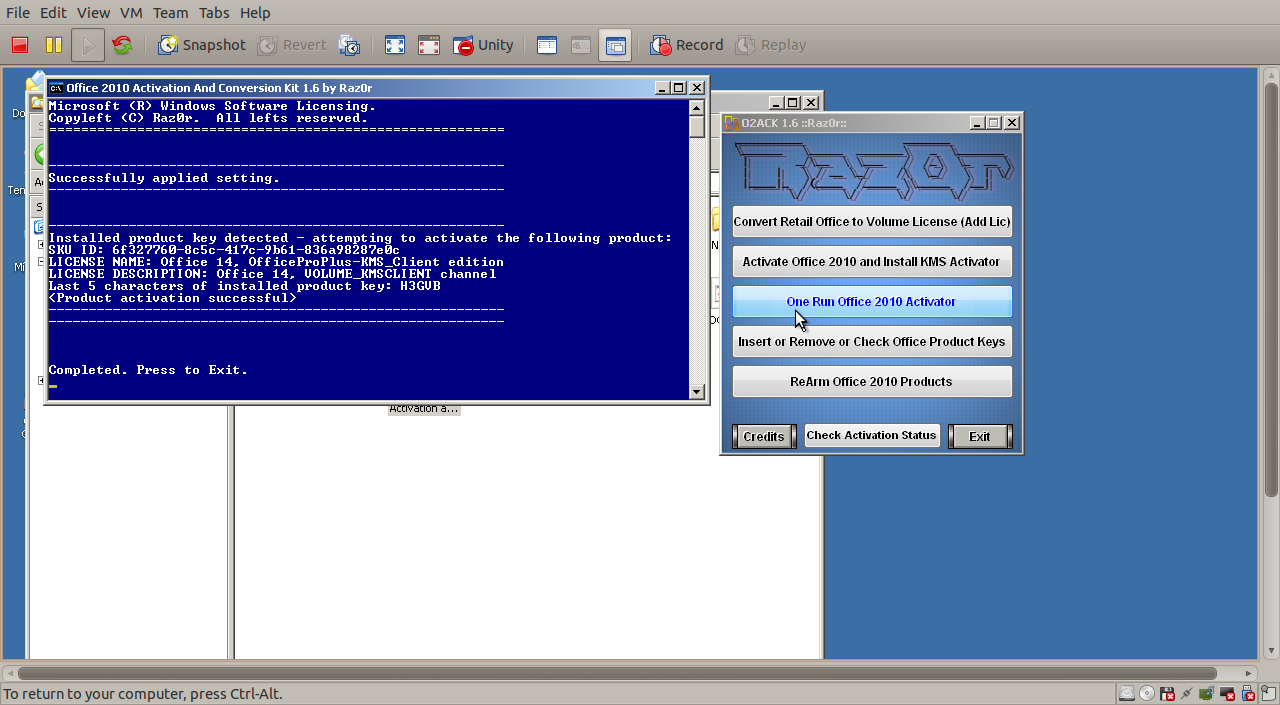
Task: Click the VM horizontal scrollbar thumb
Action: click(x=618, y=673)
